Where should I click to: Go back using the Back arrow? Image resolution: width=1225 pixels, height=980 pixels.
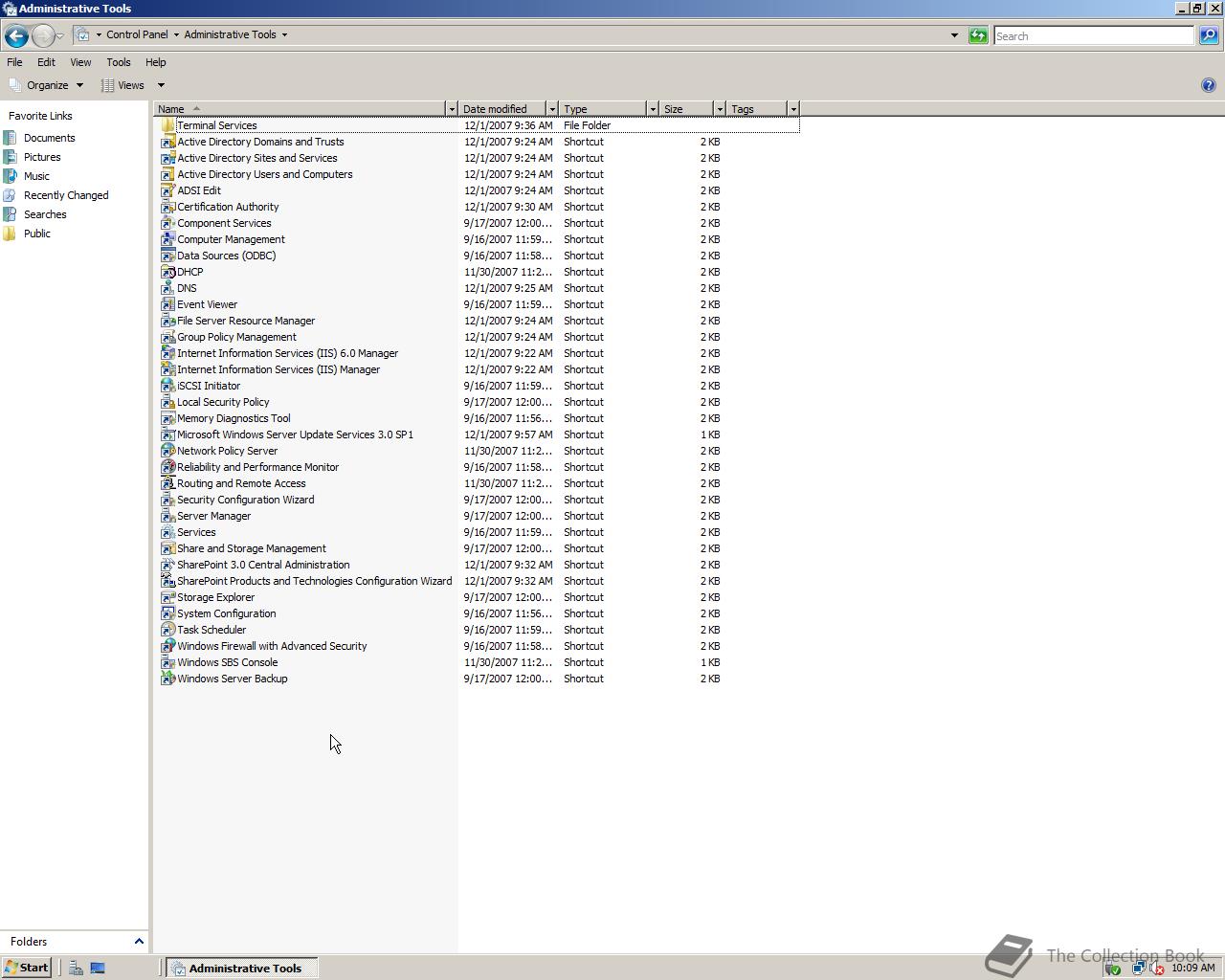(x=15, y=36)
